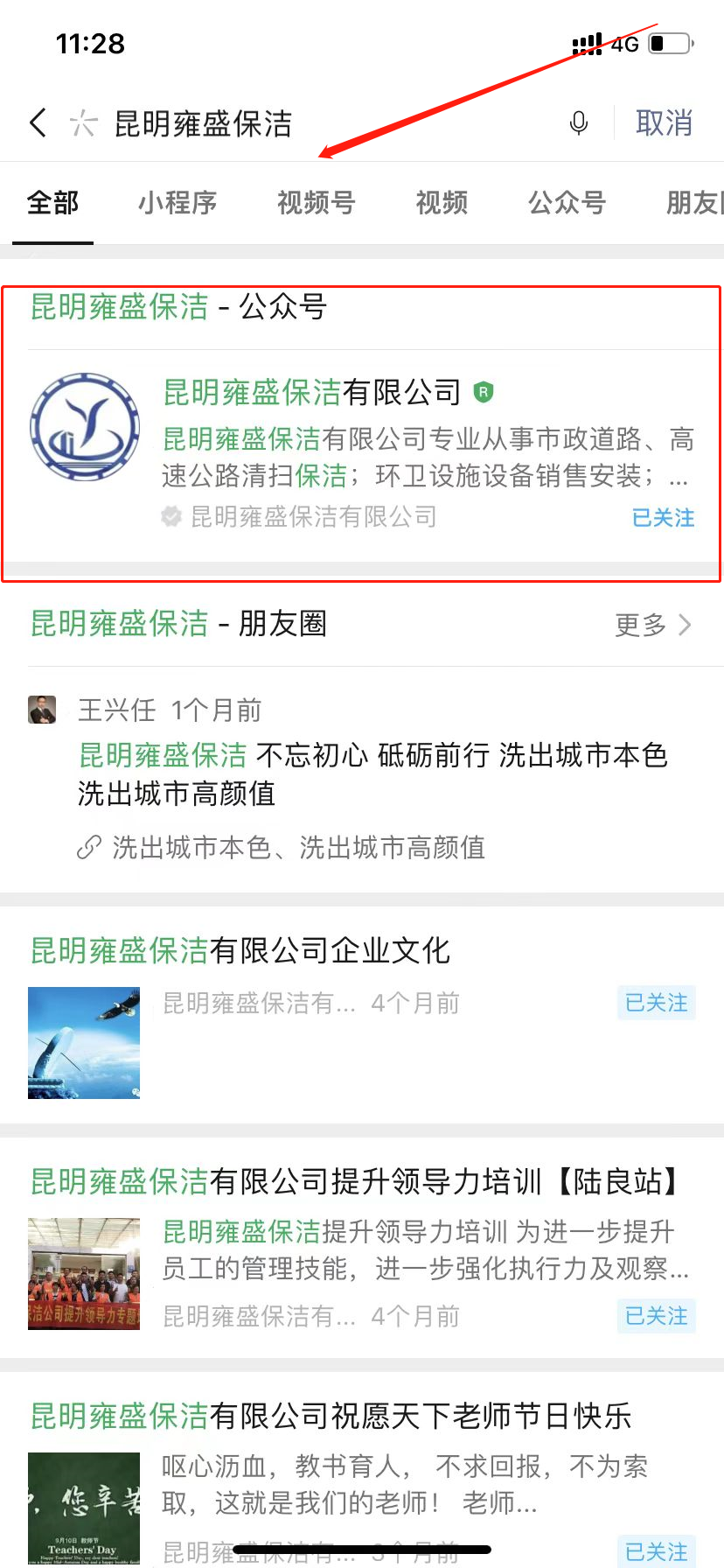Tap the search sparkle icon beside query

click(x=83, y=122)
